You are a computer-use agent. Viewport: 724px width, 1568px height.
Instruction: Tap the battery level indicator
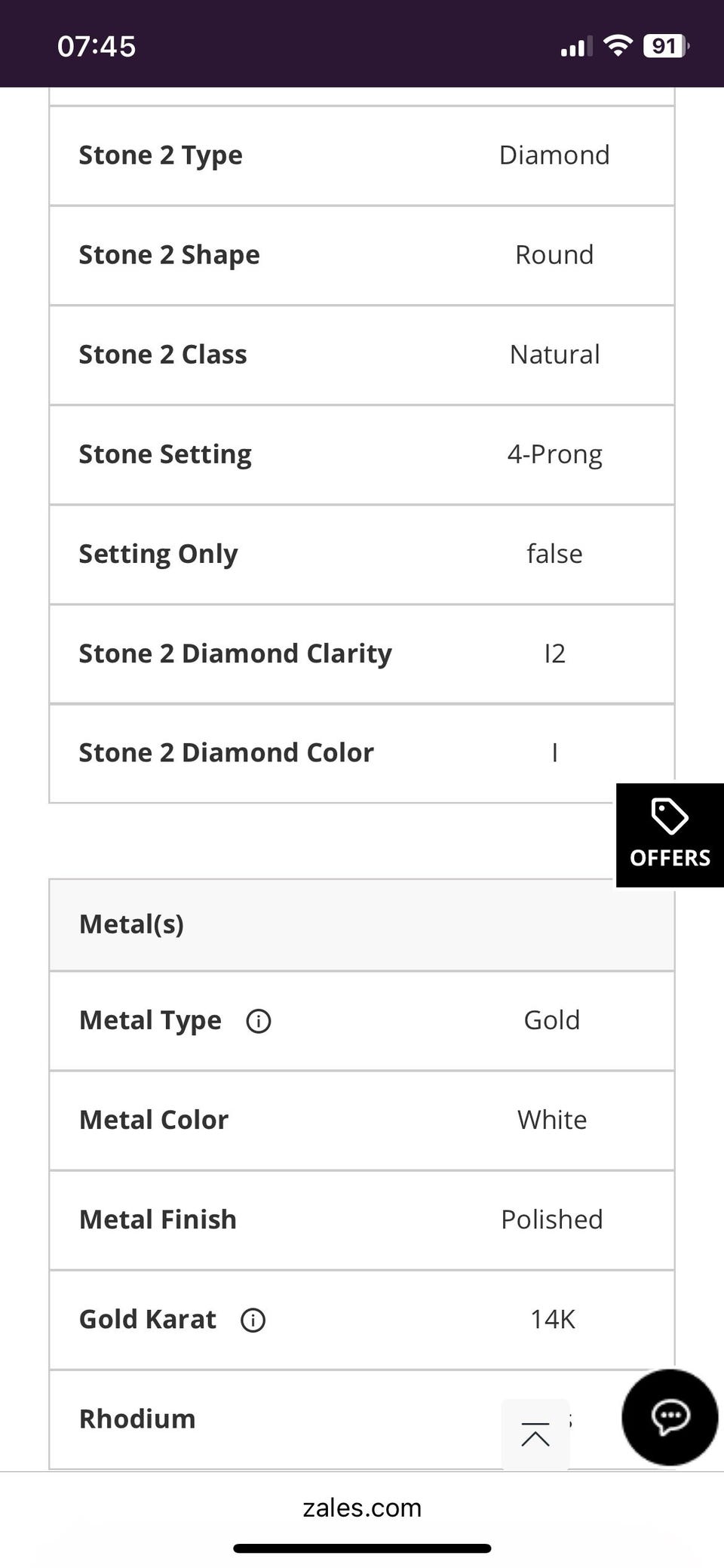coord(665,46)
